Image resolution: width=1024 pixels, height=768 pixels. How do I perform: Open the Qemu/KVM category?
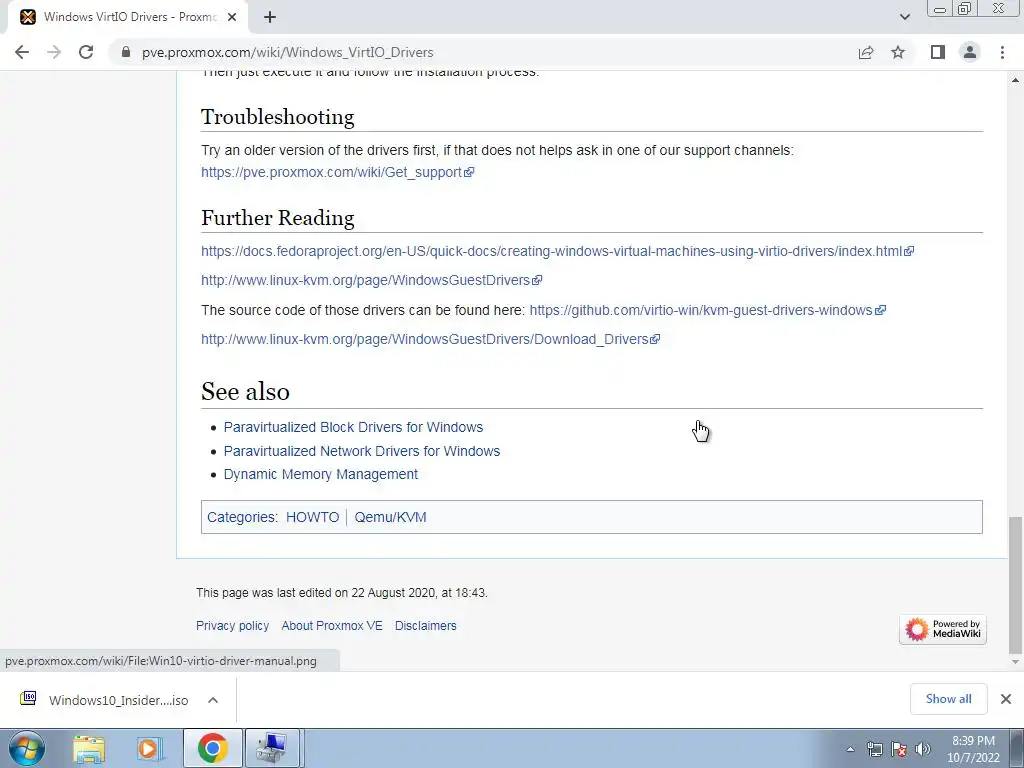click(x=391, y=517)
